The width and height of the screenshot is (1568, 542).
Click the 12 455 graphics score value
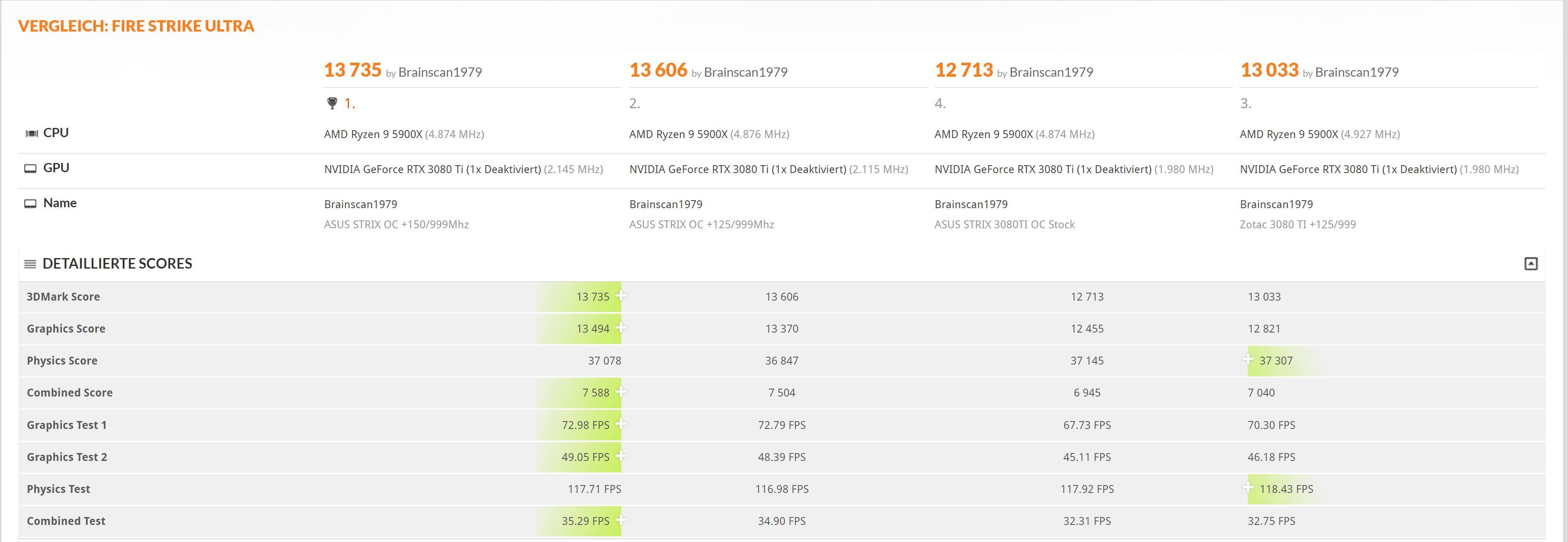(1087, 329)
